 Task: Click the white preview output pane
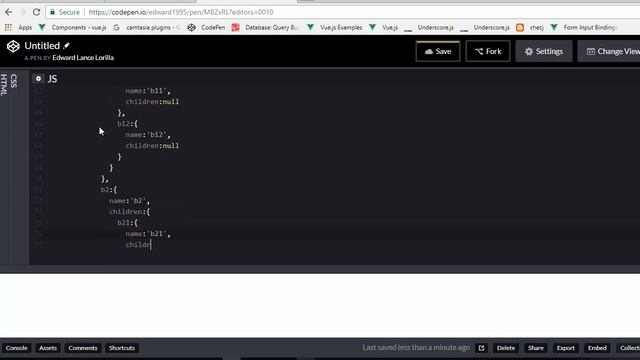coord(320,305)
